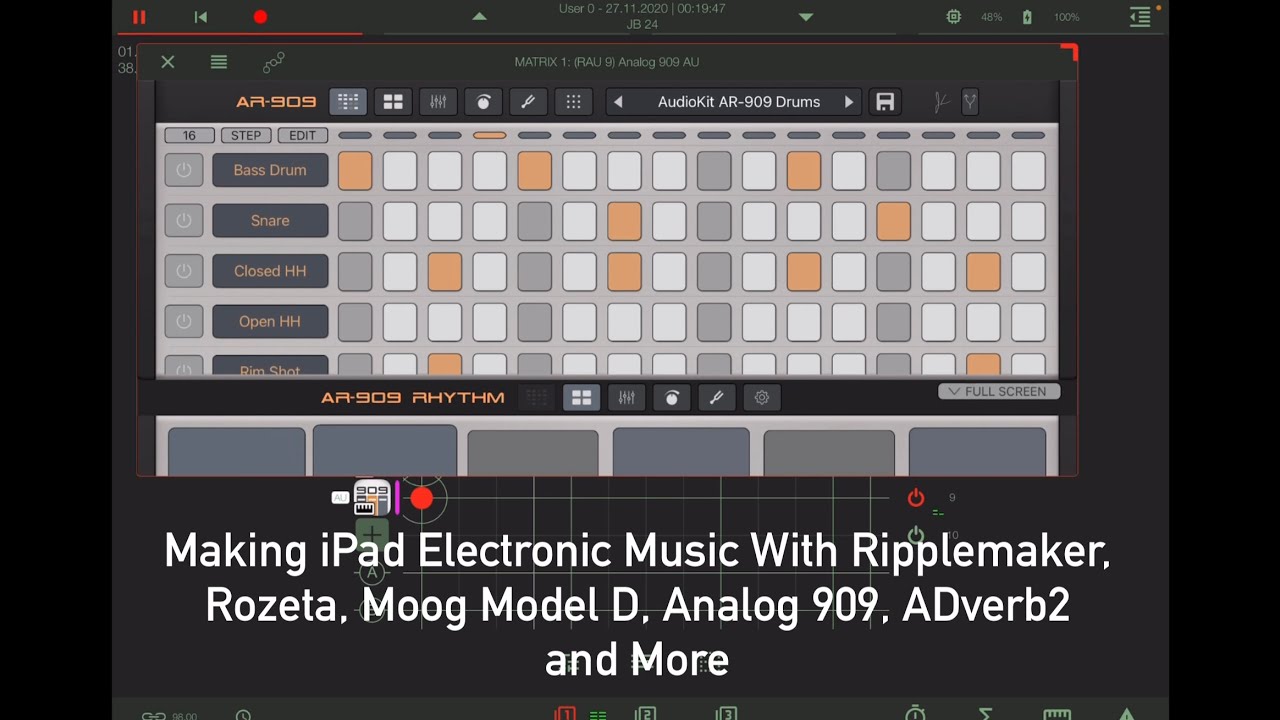
Task: Disable Bass Drum step 1
Action: [x=355, y=171]
